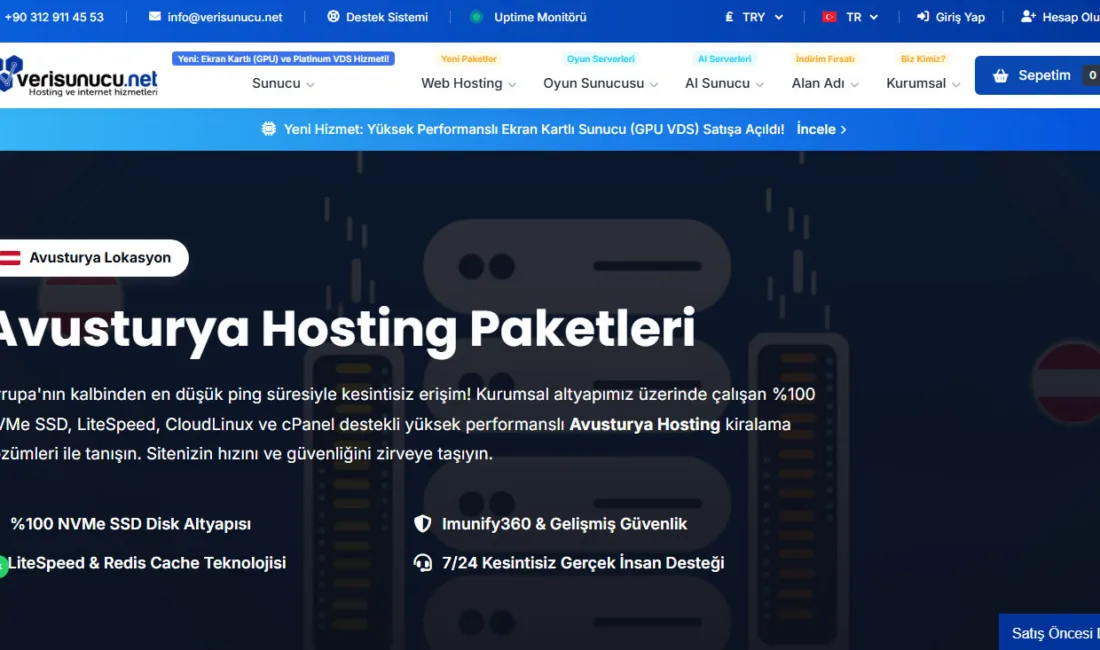Click the Oyun Serverleri label
This screenshot has width=1100, height=650.
pyautogui.click(x=601, y=59)
